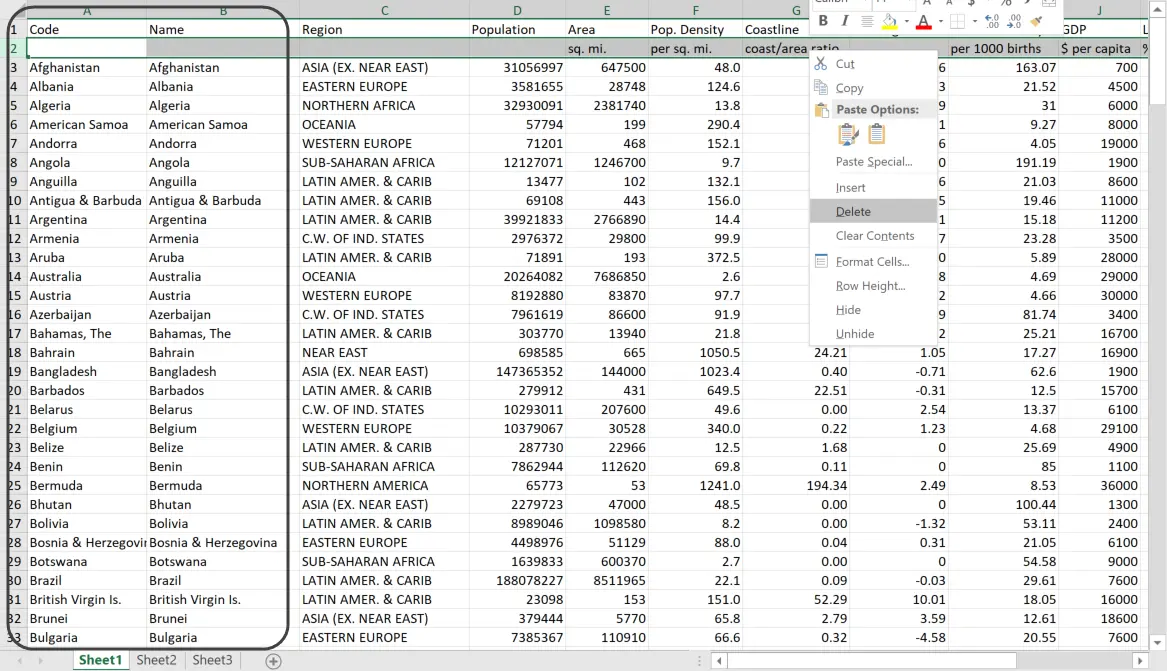Image resolution: width=1167 pixels, height=671 pixels.
Task: Click the Format Cells icon
Action: point(821,261)
